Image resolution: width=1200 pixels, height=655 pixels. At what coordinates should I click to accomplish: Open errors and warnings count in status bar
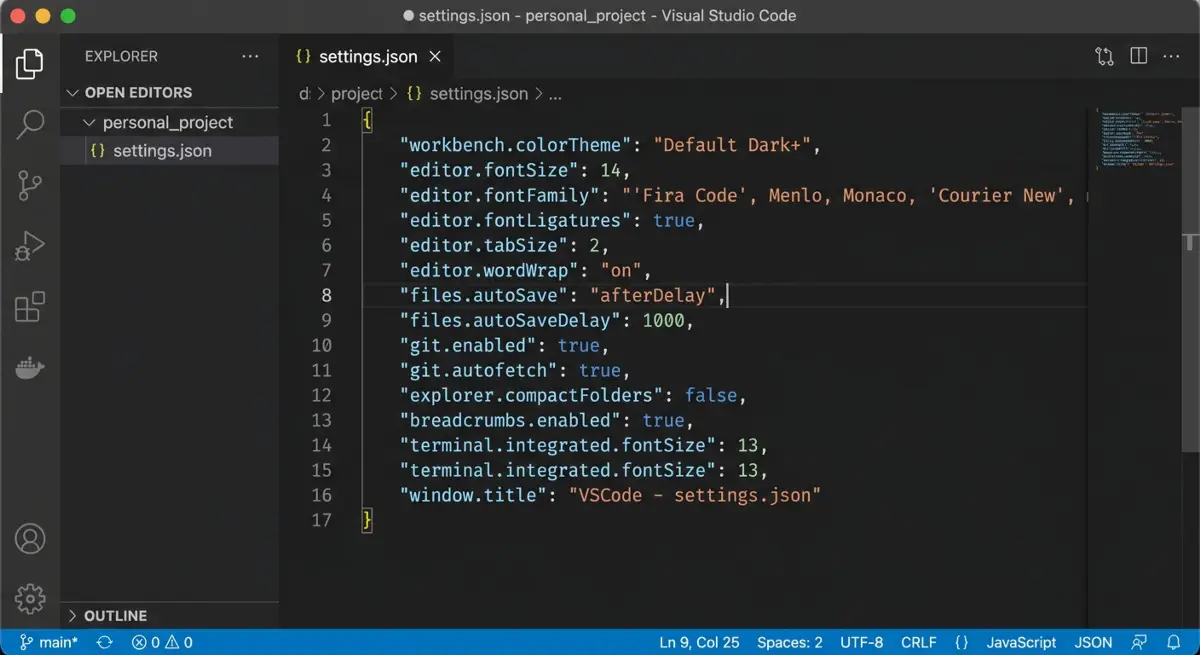[162, 642]
